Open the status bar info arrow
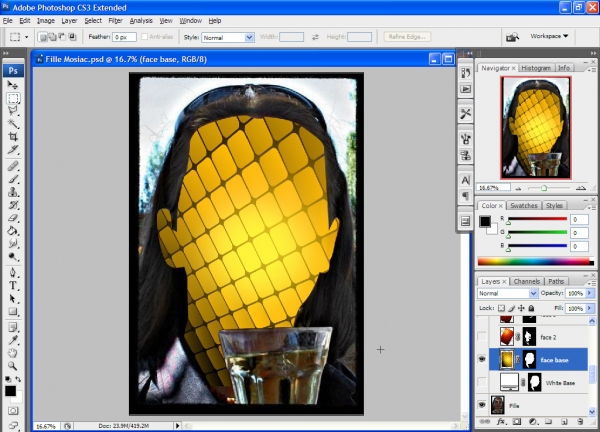Viewport: 600px width, 432px height. point(177,425)
